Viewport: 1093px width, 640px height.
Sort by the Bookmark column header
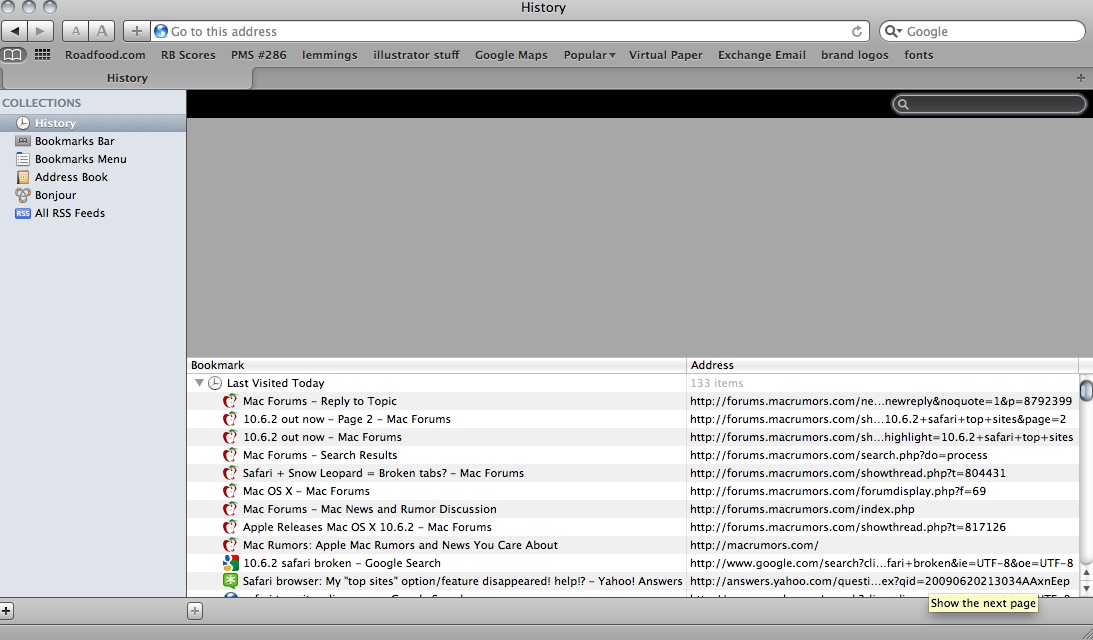tap(437, 365)
